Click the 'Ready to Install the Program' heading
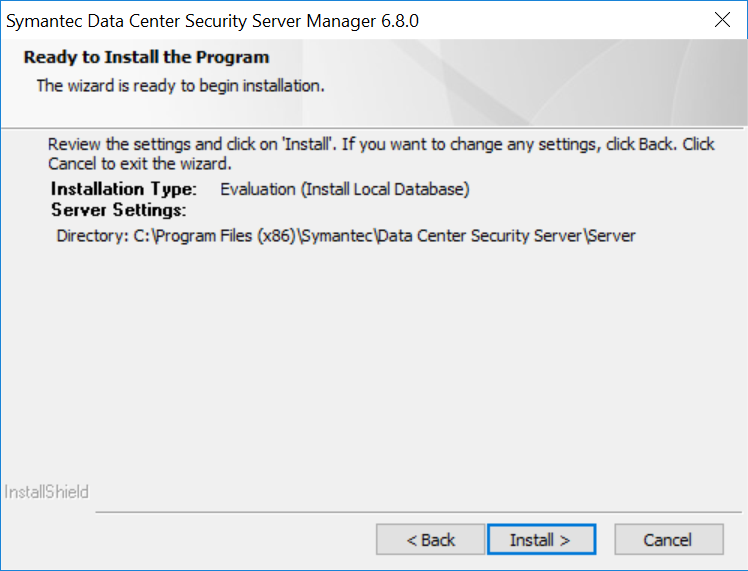748x571 pixels. pos(147,57)
